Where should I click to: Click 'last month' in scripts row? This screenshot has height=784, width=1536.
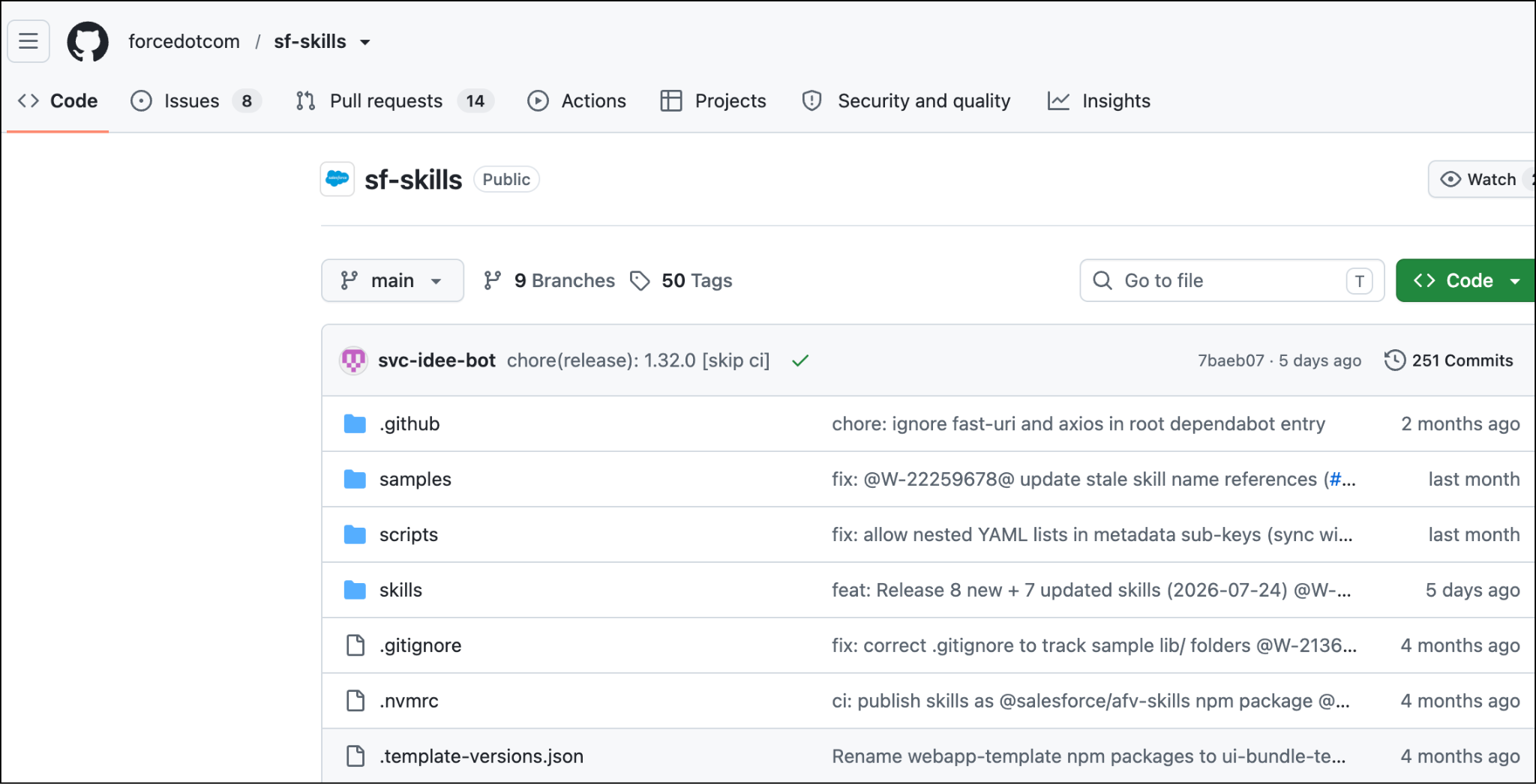pos(1474,534)
